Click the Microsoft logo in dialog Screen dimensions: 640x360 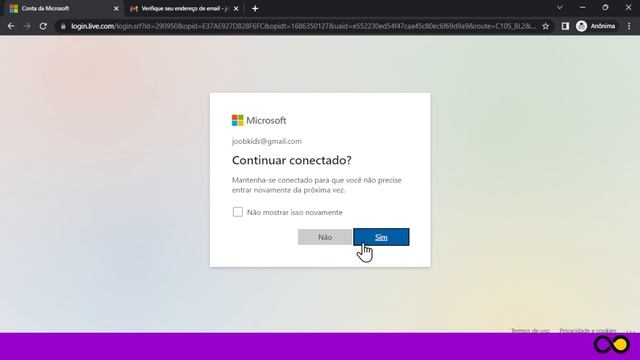[x=259, y=120]
